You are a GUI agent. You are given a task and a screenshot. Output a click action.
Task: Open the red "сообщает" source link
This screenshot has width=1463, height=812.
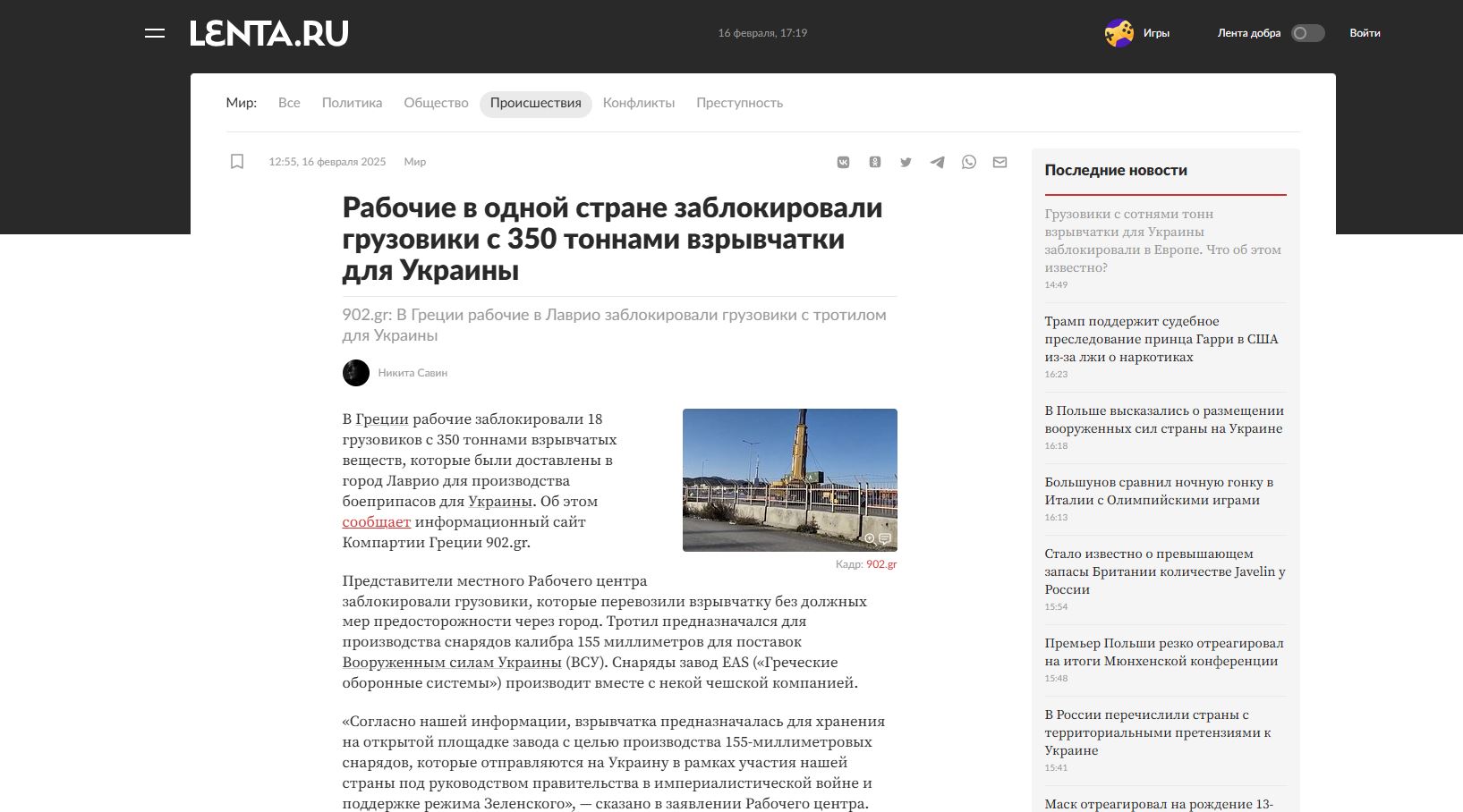[376, 522]
